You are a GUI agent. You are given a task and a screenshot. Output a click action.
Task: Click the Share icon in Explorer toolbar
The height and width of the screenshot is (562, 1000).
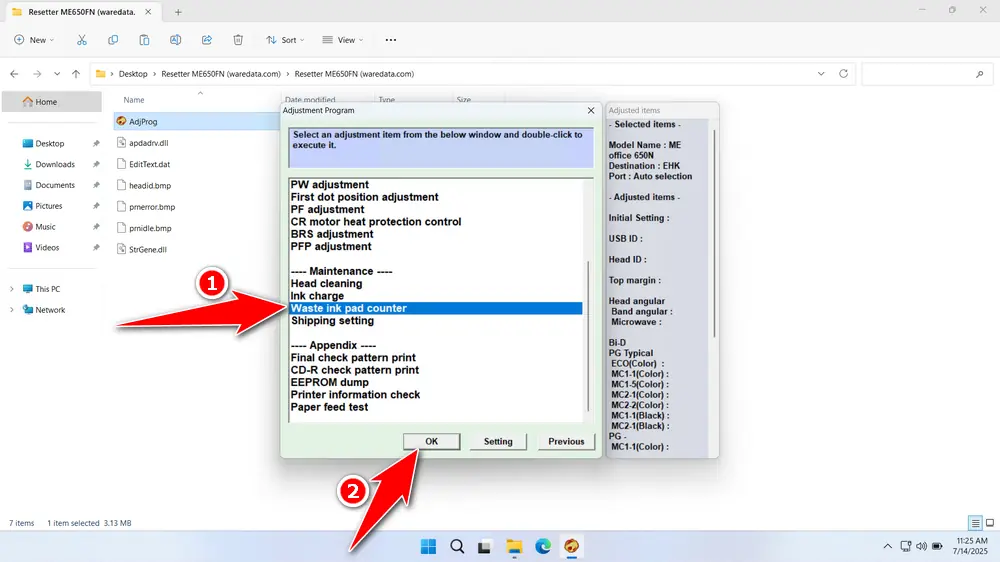tap(207, 40)
